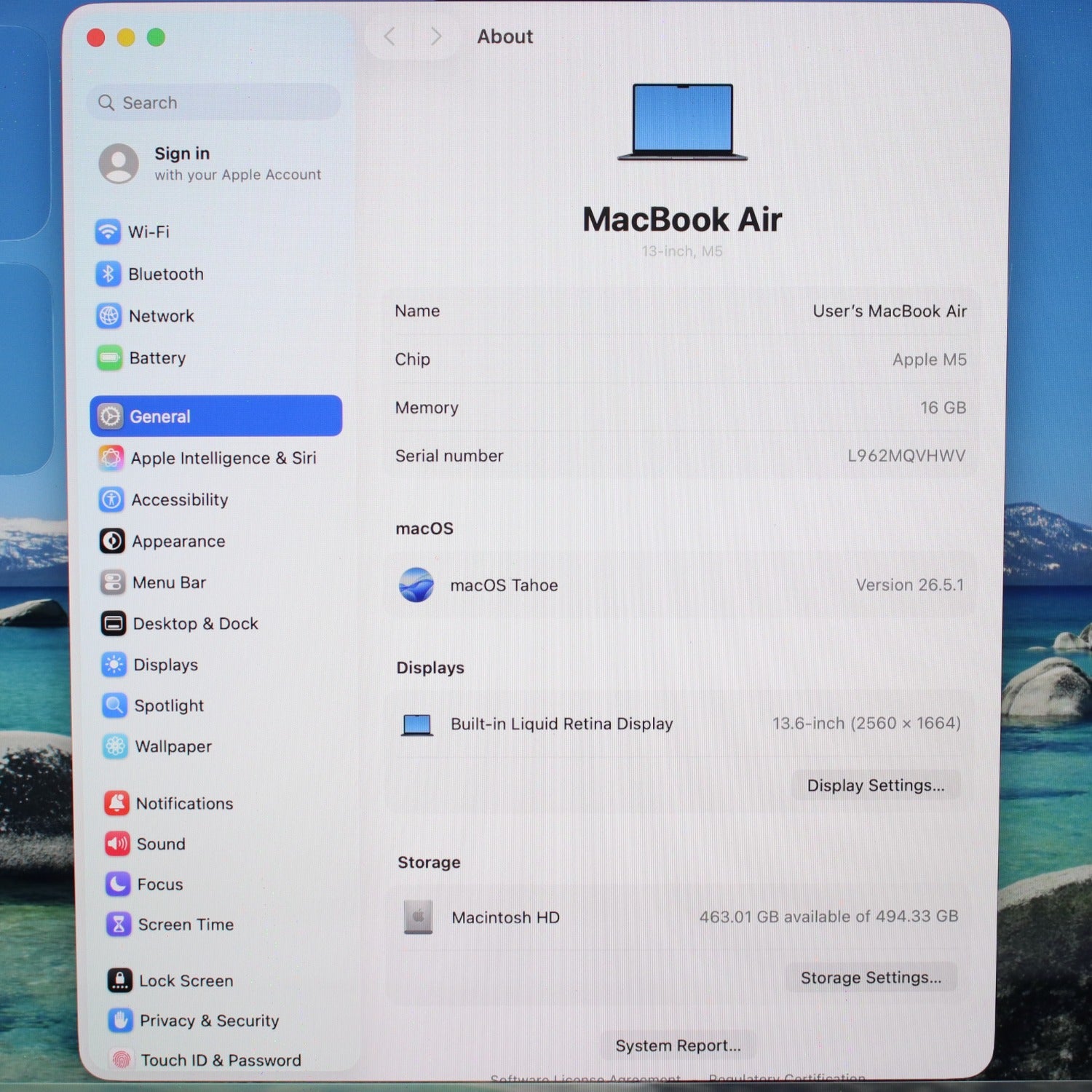This screenshot has height=1092, width=1092.
Task: Click the large "MacBook Air" heading
Action: 682,219
